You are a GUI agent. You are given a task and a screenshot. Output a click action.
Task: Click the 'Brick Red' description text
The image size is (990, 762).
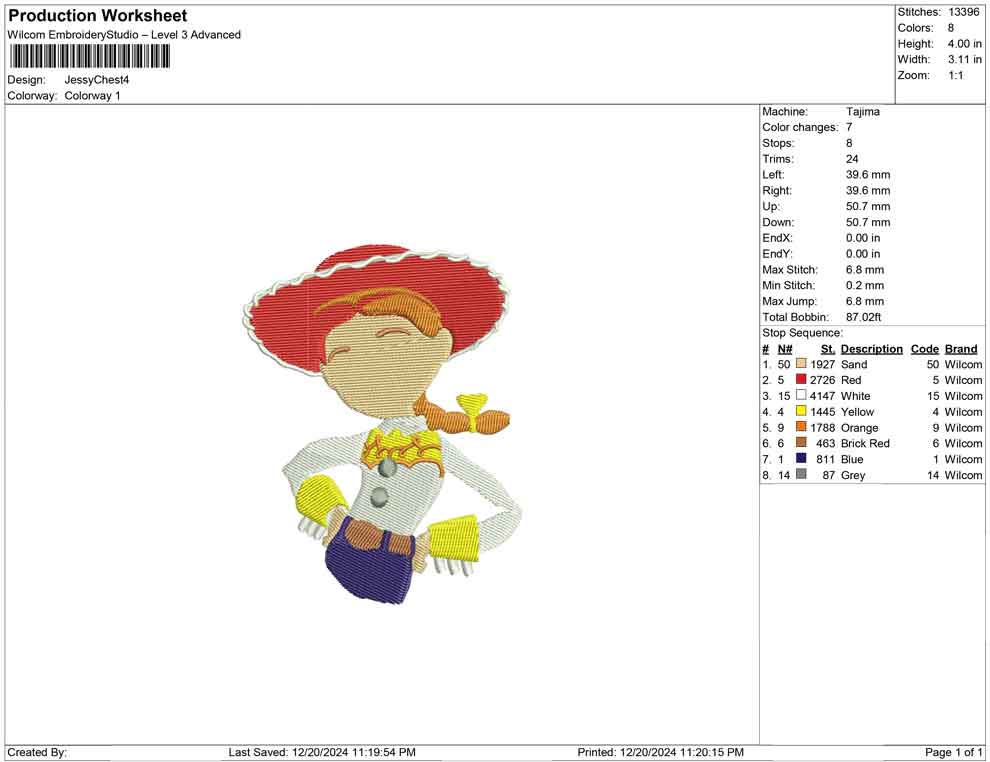pos(865,443)
